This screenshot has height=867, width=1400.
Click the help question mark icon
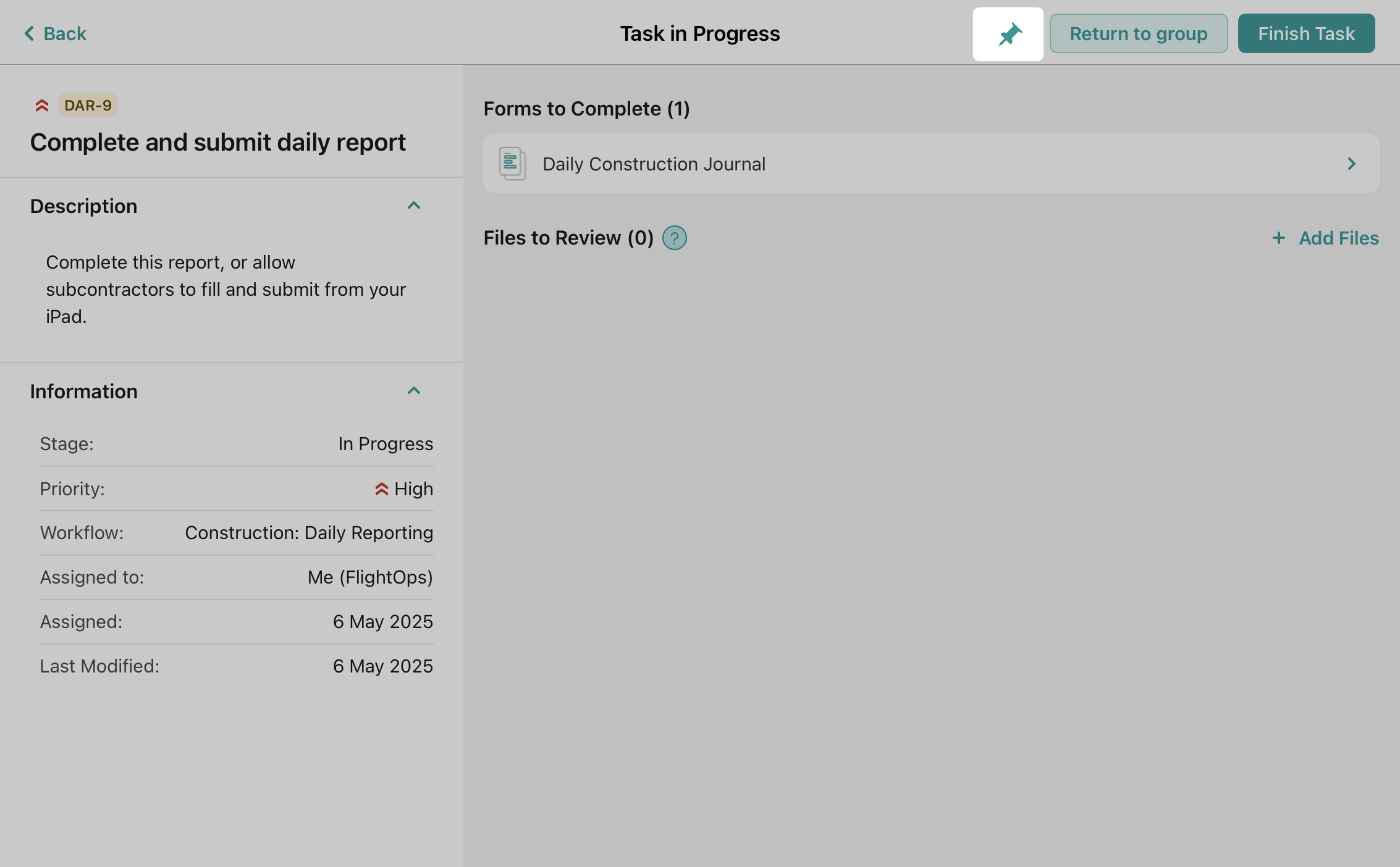click(674, 238)
